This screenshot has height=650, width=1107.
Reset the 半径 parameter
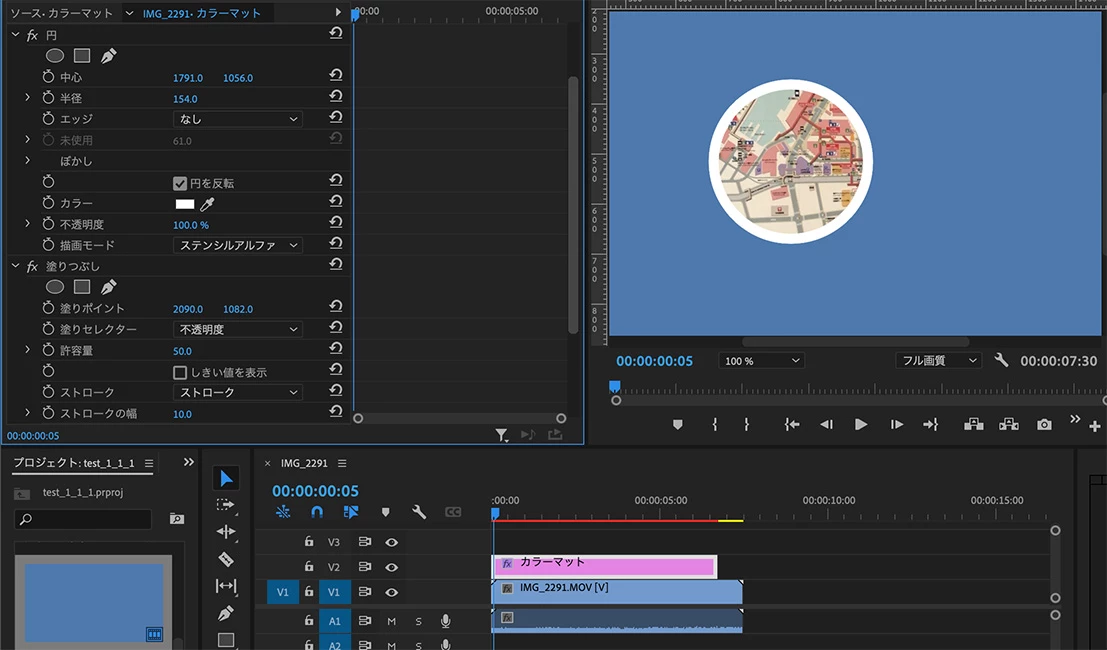pos(336,96)
